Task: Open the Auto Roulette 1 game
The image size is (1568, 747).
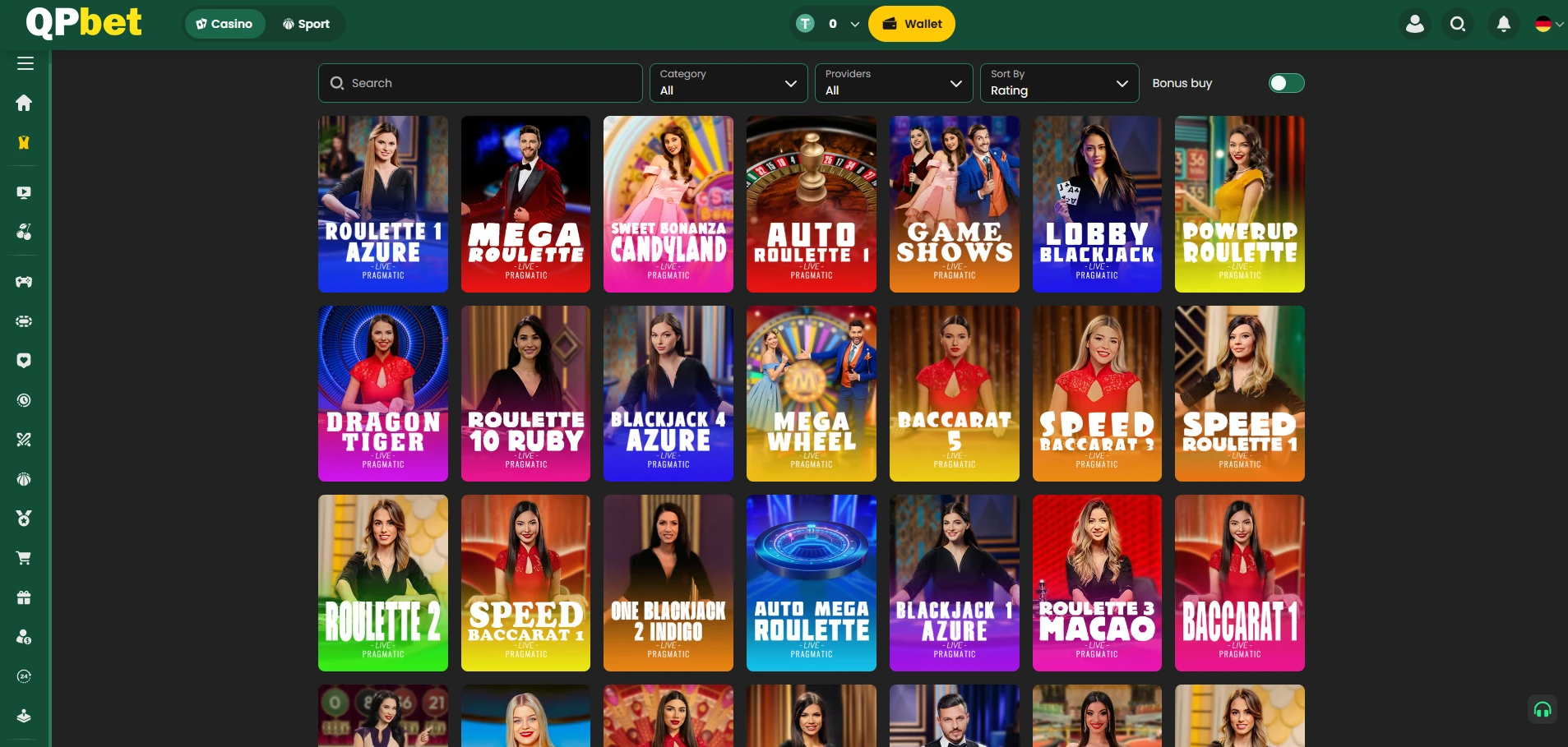Action: click(x=812, y=204)
